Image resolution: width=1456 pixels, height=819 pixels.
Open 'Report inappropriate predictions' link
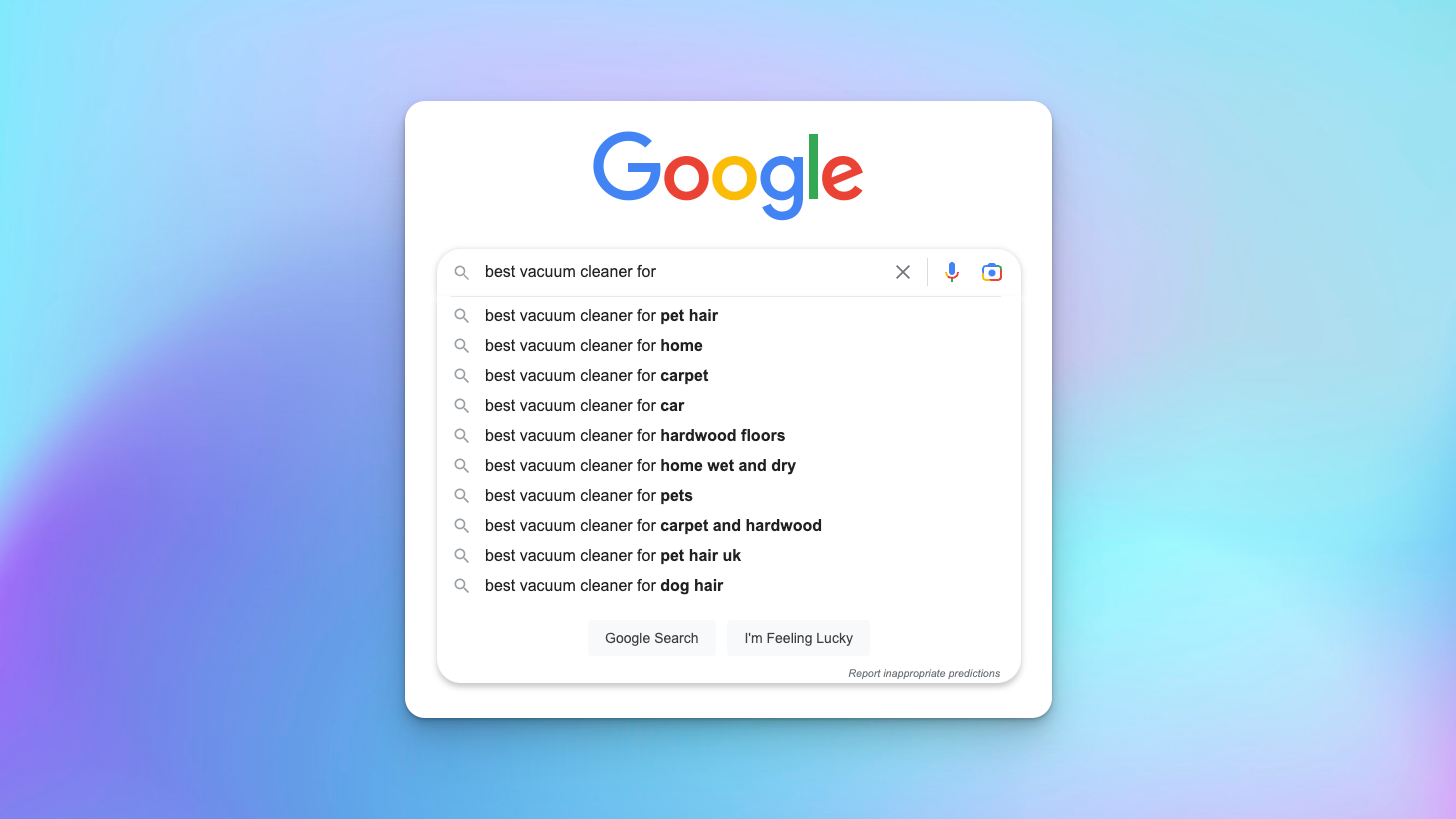click(x=923, y=673)
